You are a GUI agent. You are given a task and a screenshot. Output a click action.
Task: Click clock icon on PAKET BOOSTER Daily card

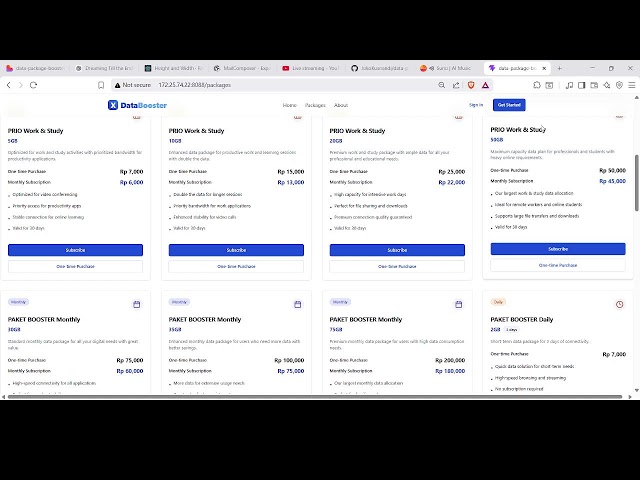pyautogui.click(x=620, y=304)
